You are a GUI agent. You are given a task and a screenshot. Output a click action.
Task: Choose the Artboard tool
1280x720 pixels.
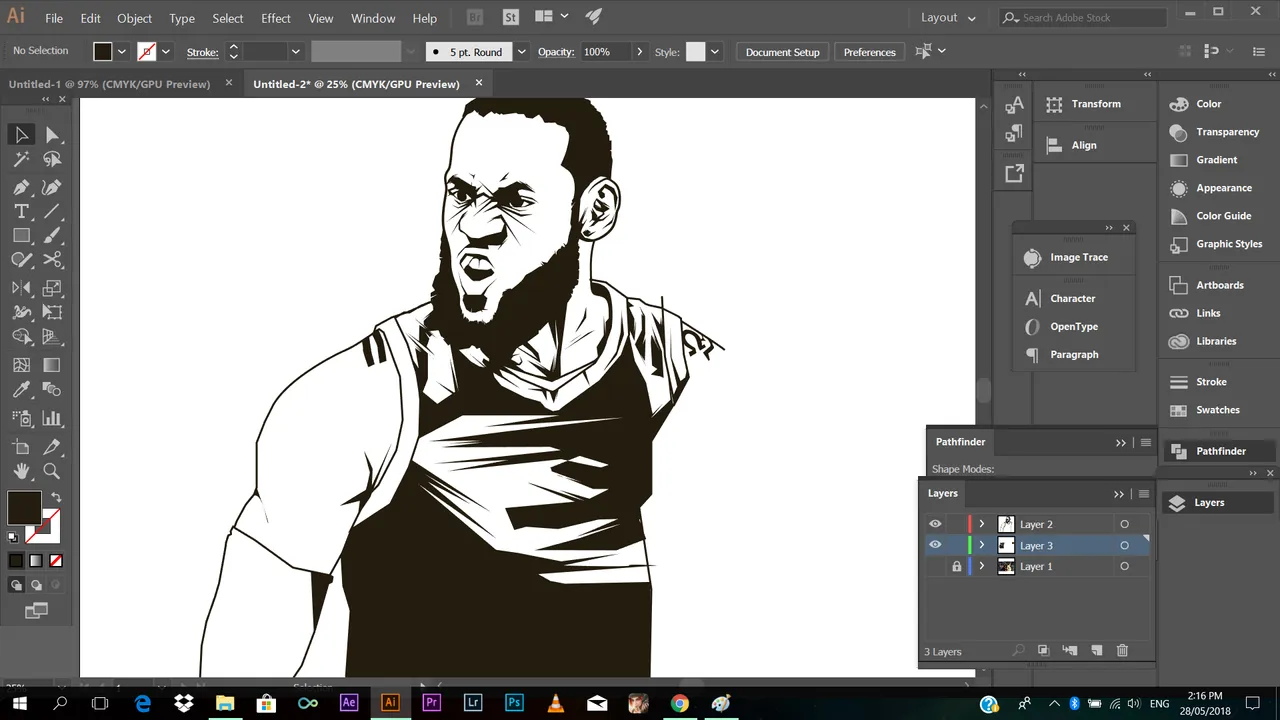(21, 447)
